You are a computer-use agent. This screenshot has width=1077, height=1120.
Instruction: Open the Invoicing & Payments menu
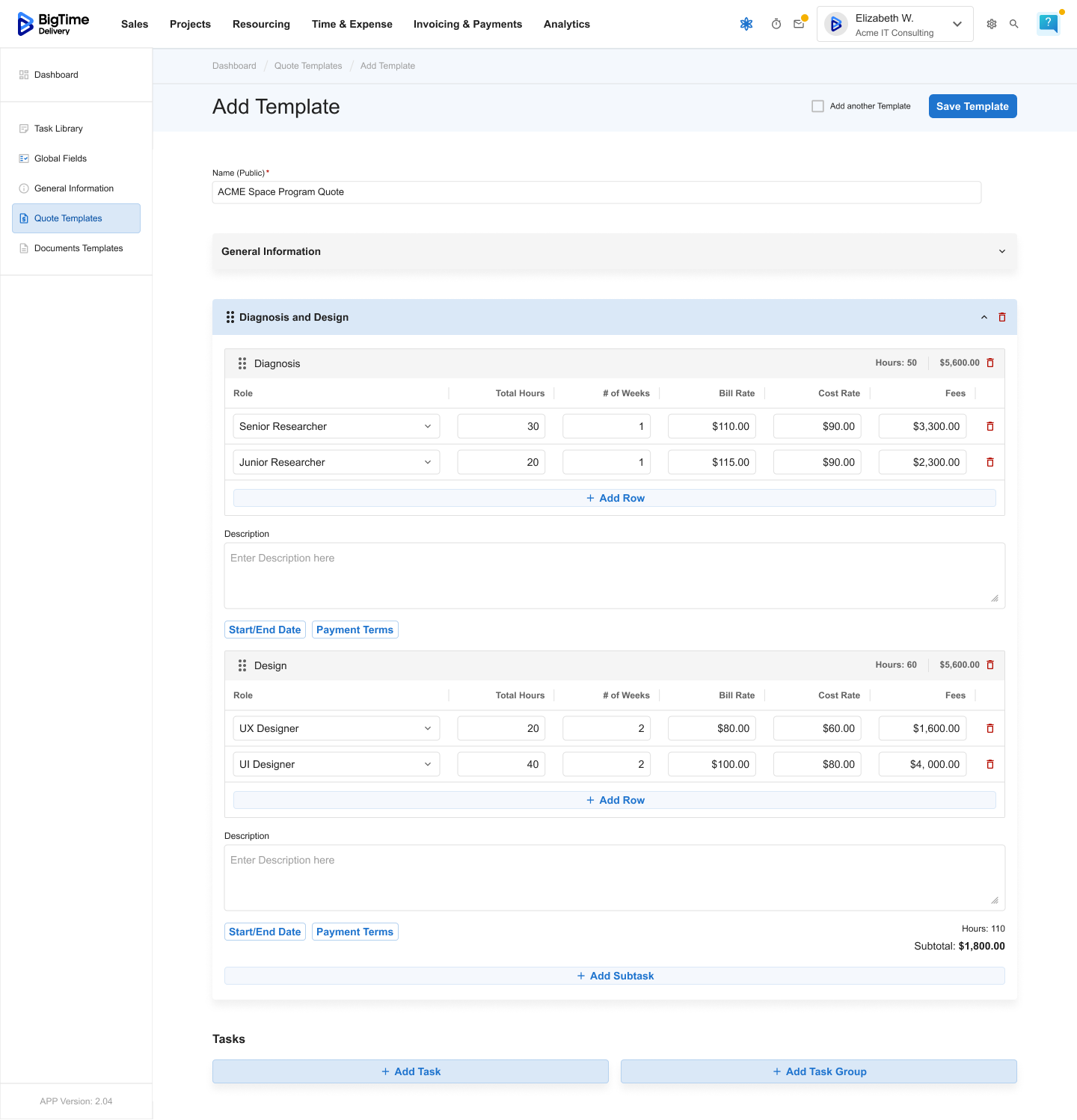tap(467, 24)
